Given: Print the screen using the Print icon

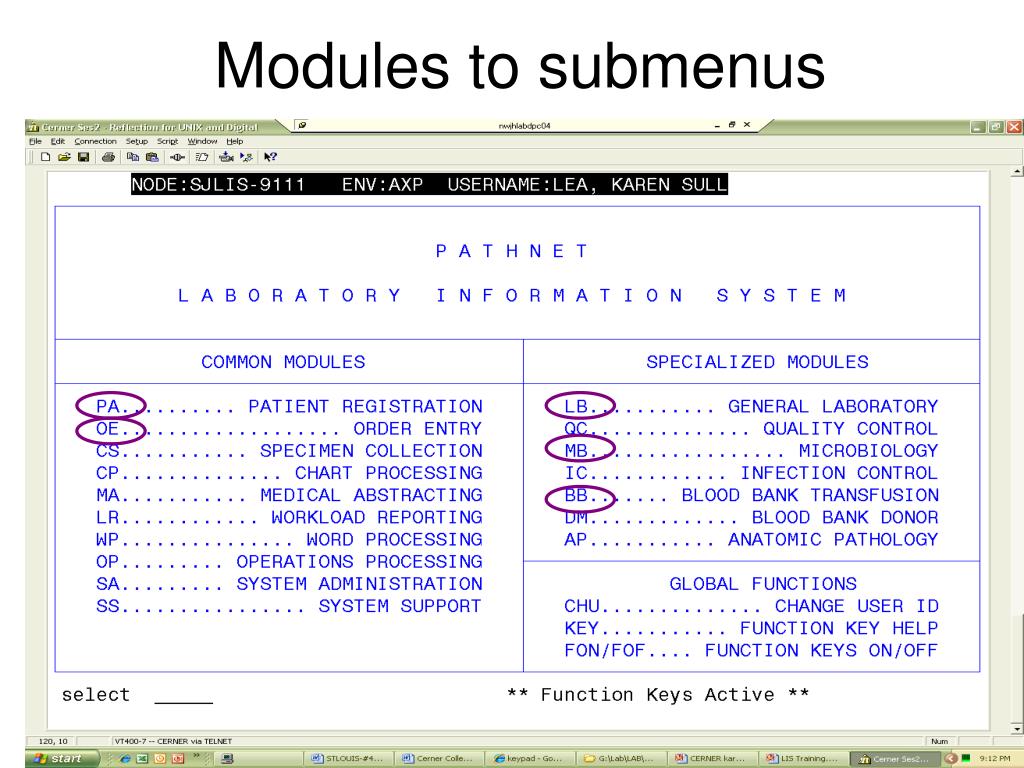Looking at the screenshot, I should coord(110,157).
